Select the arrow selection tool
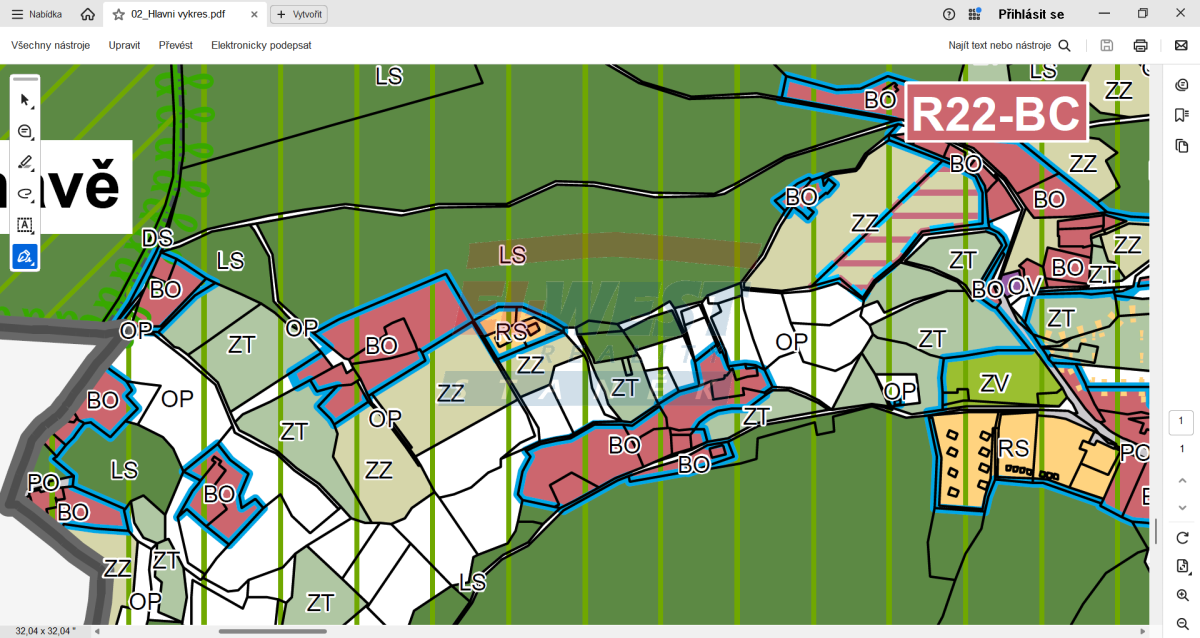This screenshot has height=638, width=1200. click(x=25, y=99)
